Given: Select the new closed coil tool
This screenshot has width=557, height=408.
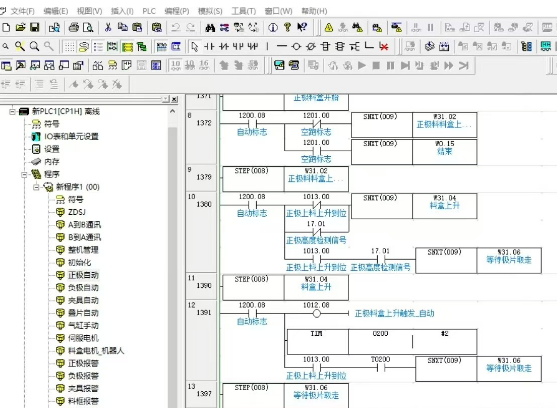Looking at the screenshot, I should [311, 47].
